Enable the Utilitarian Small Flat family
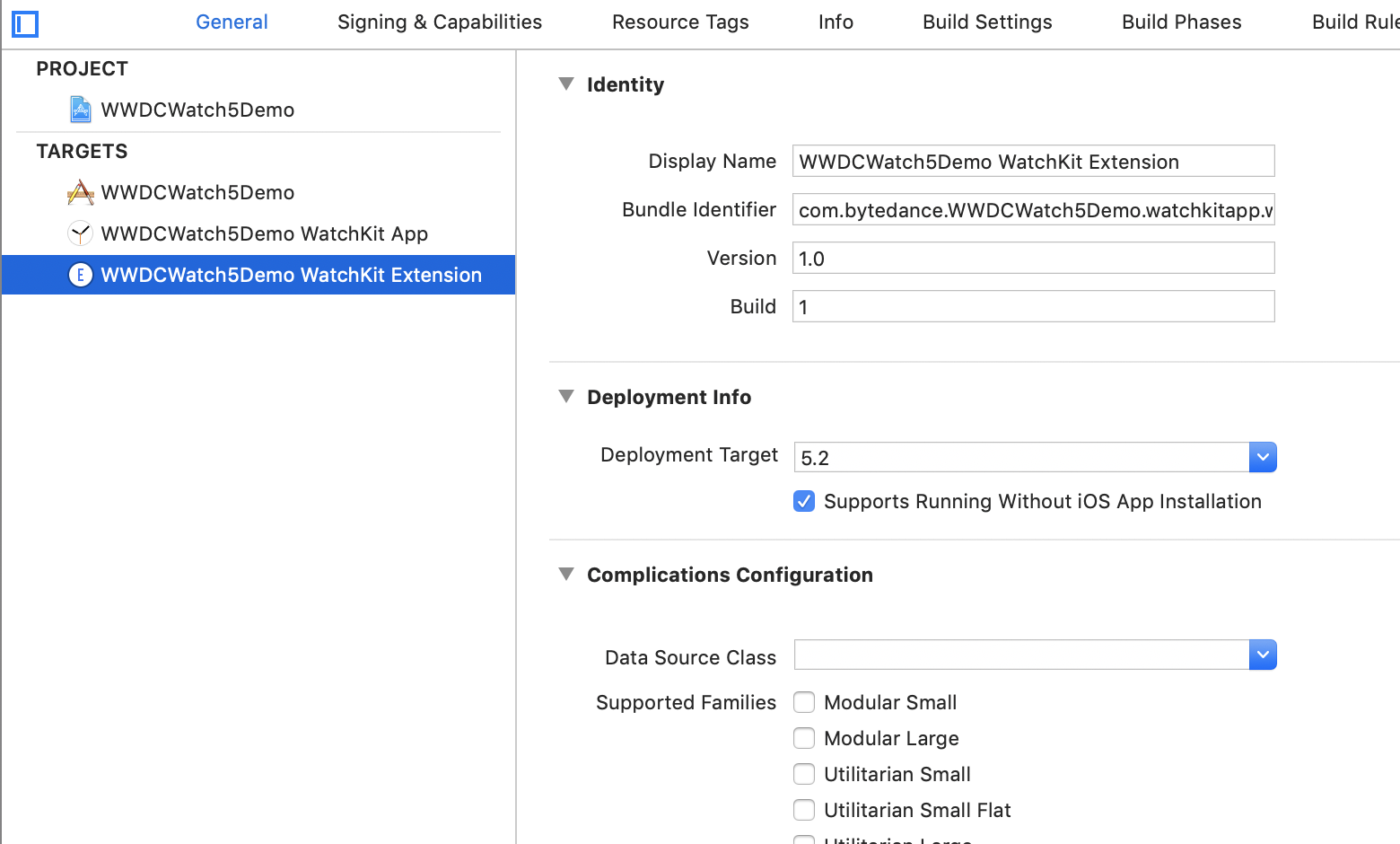This screenshot has width=1400, height=844. coord(804,810)
